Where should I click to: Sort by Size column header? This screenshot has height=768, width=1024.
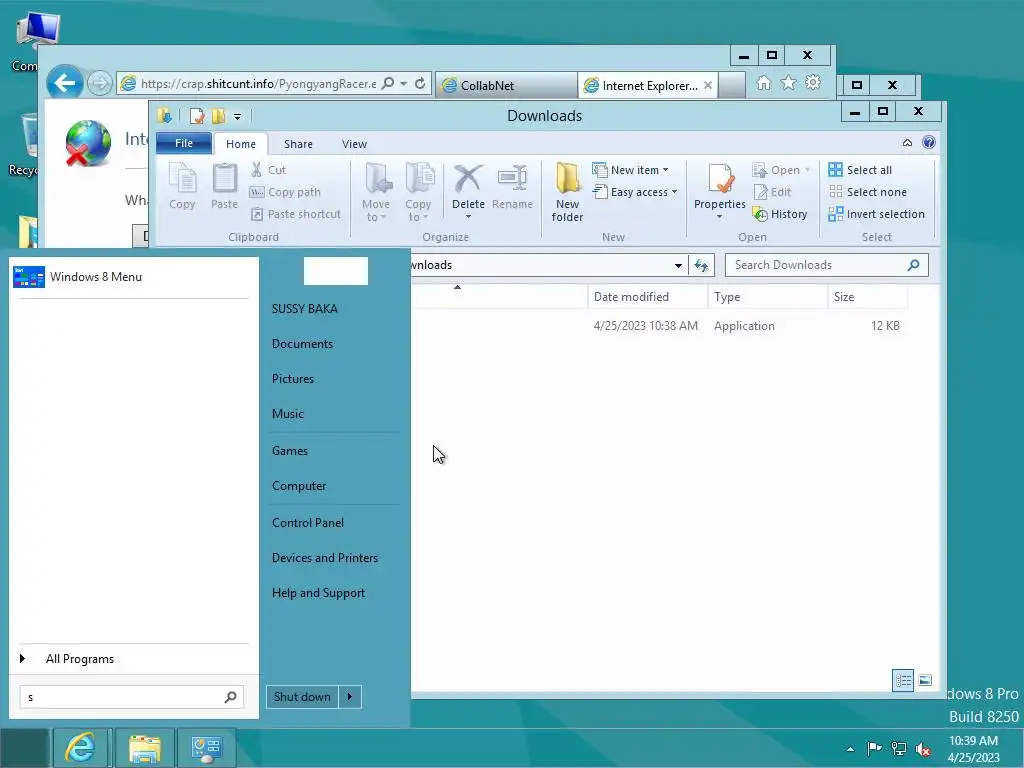tap(867, 296)
